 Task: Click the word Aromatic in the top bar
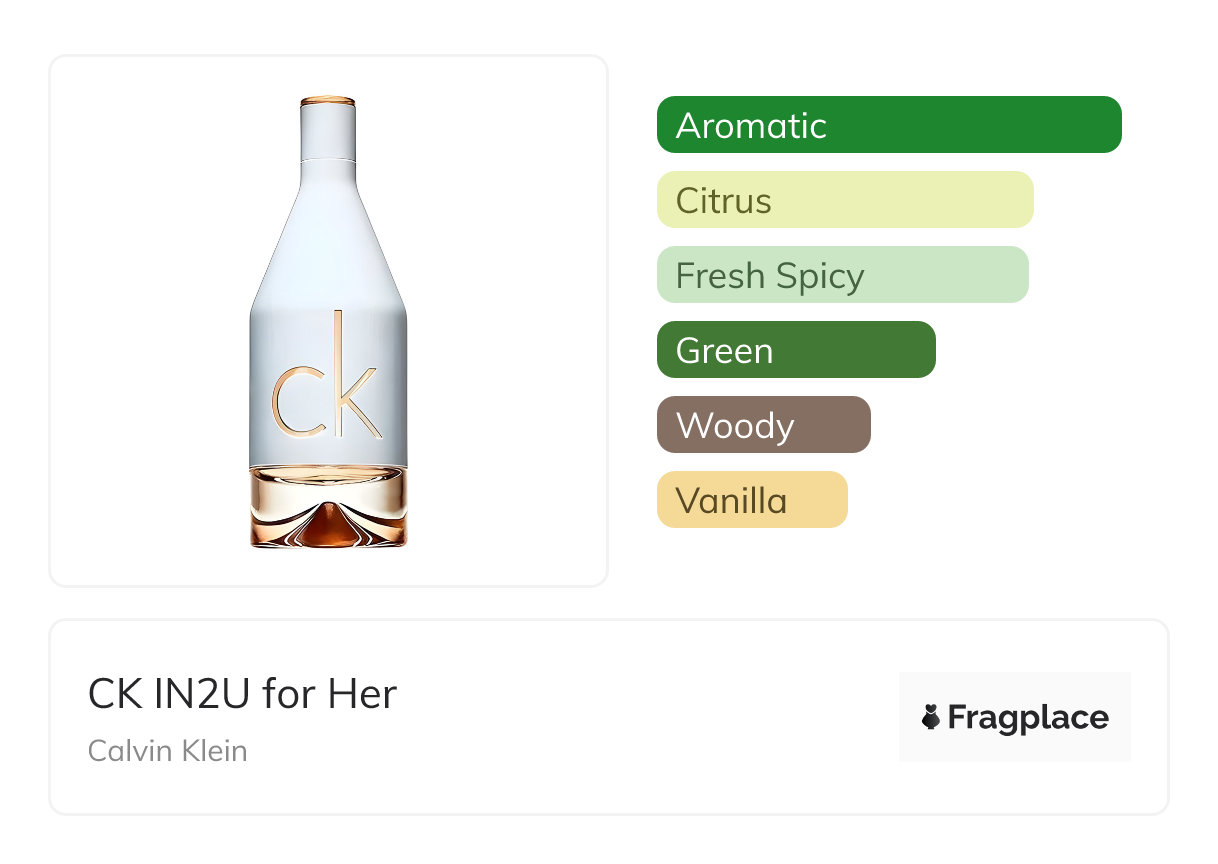tap(752, 126)
